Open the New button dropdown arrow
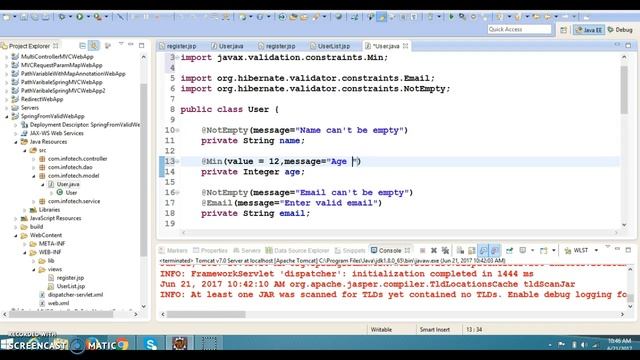Screen dimensions: 640x360 click(14, 17)
